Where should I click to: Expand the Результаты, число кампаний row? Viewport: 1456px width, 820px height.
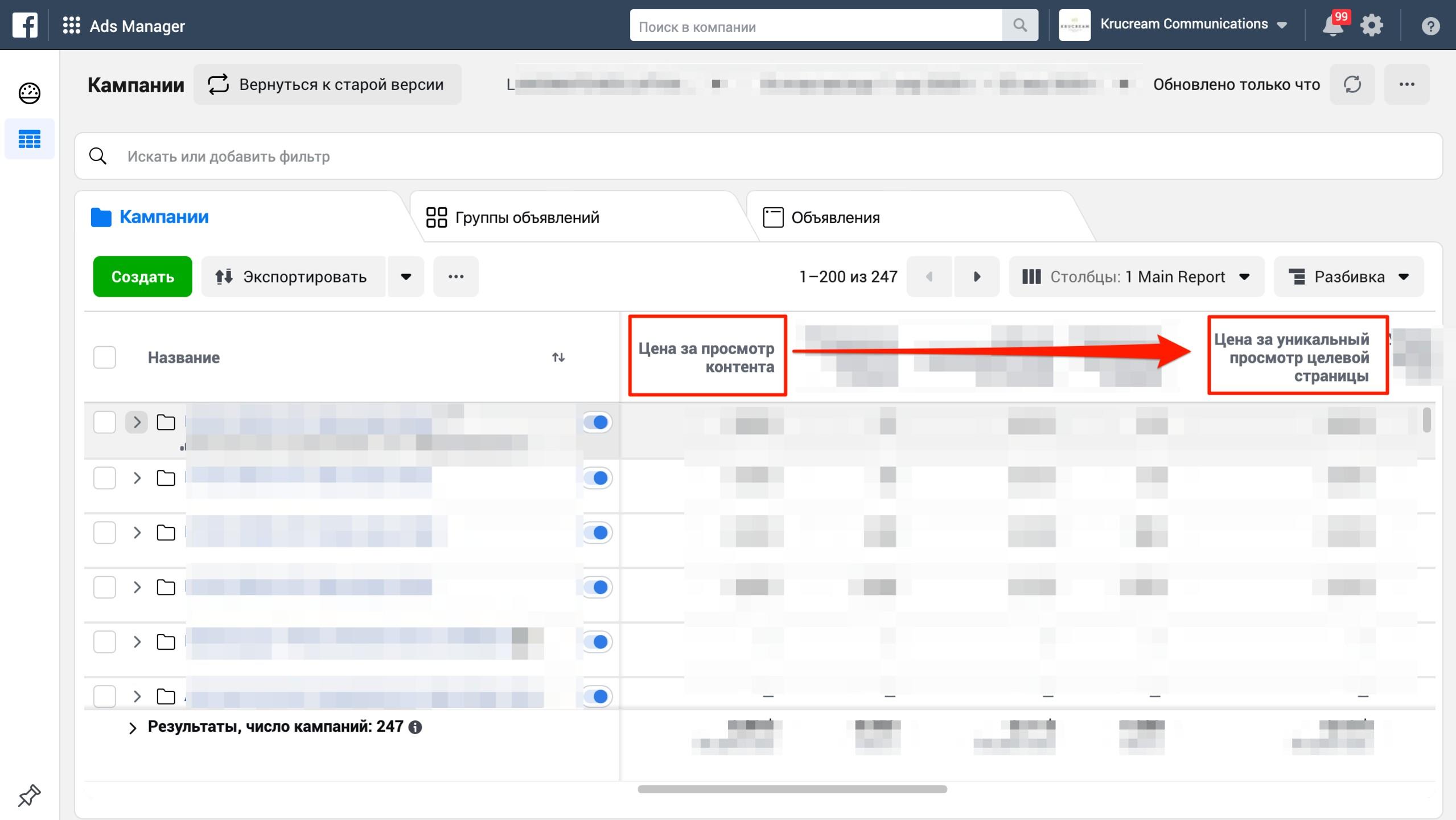[x=133, y=728]
